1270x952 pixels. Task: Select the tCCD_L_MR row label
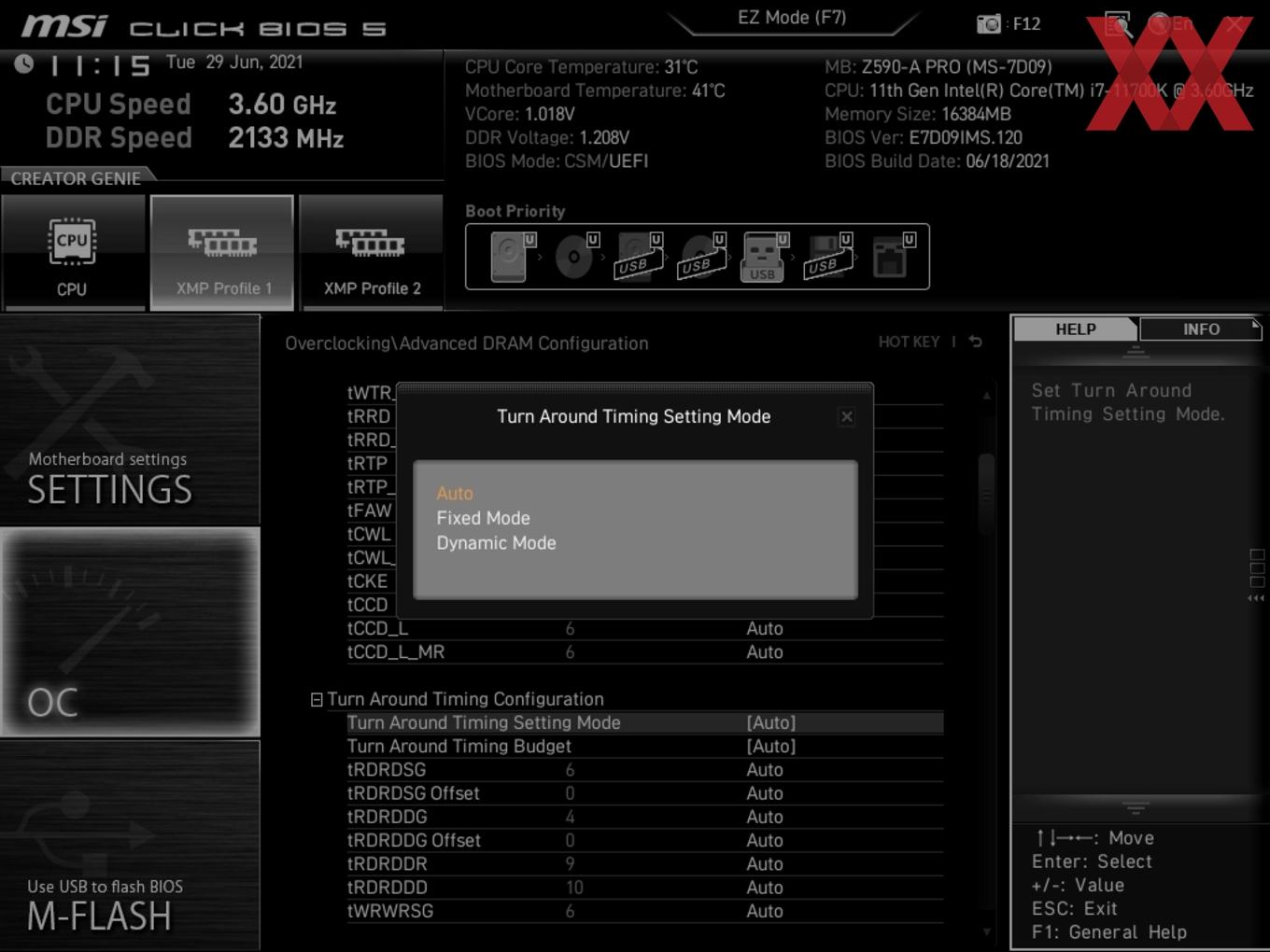click(x=395, y=651)
